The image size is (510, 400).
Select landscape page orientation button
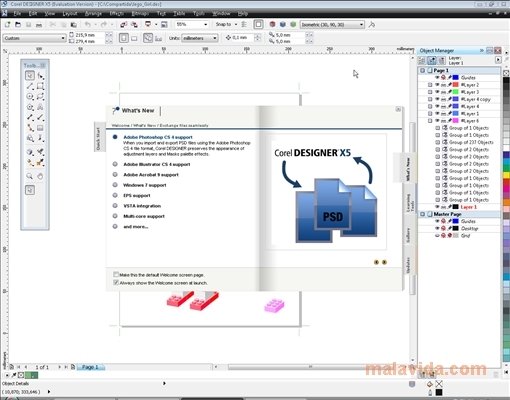pos(134,38)
